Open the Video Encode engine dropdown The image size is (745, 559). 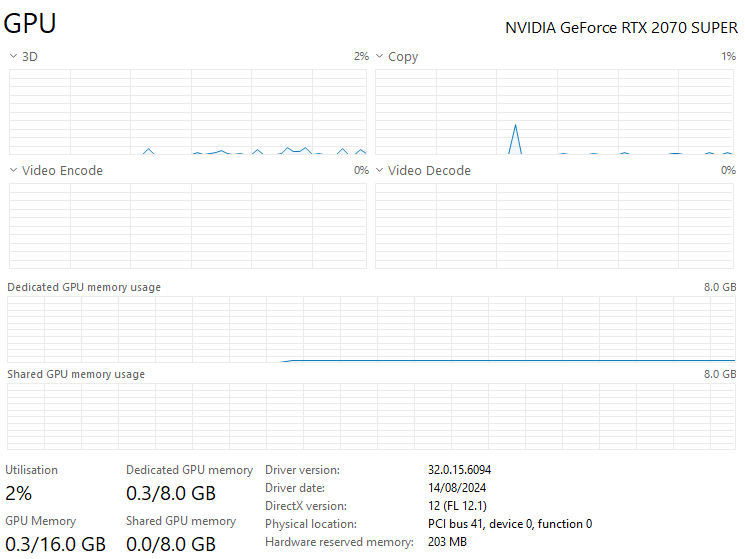[x=13, y=171]
